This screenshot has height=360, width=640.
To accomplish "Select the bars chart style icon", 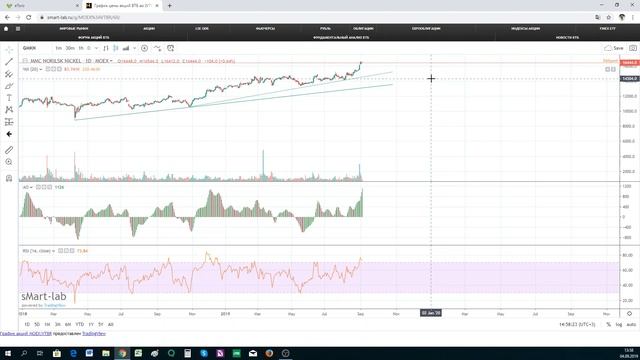I will pos(106,48).
